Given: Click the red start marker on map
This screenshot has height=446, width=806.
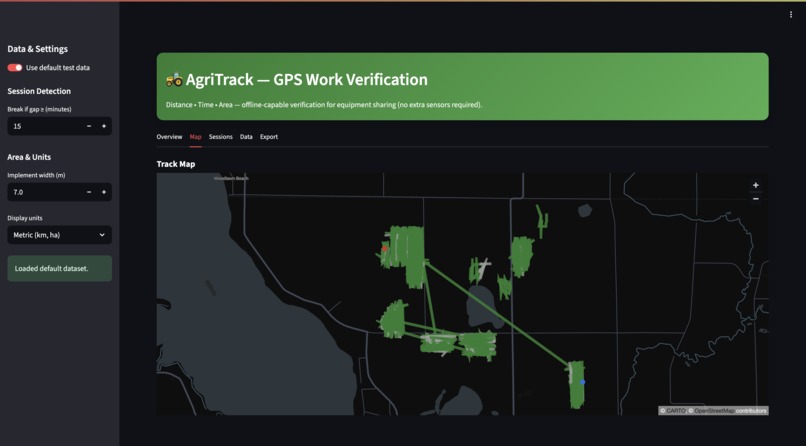Looking at the screenshot, I should click(384, 248).
